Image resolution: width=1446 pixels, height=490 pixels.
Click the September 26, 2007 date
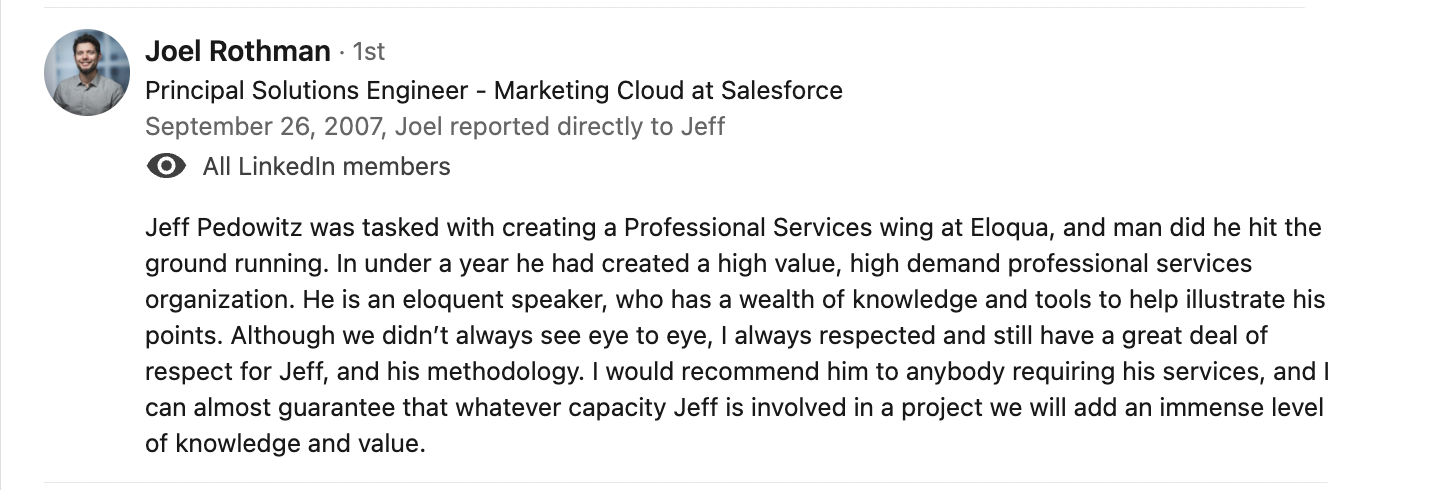pyautogui.click(x=266, y=127)
